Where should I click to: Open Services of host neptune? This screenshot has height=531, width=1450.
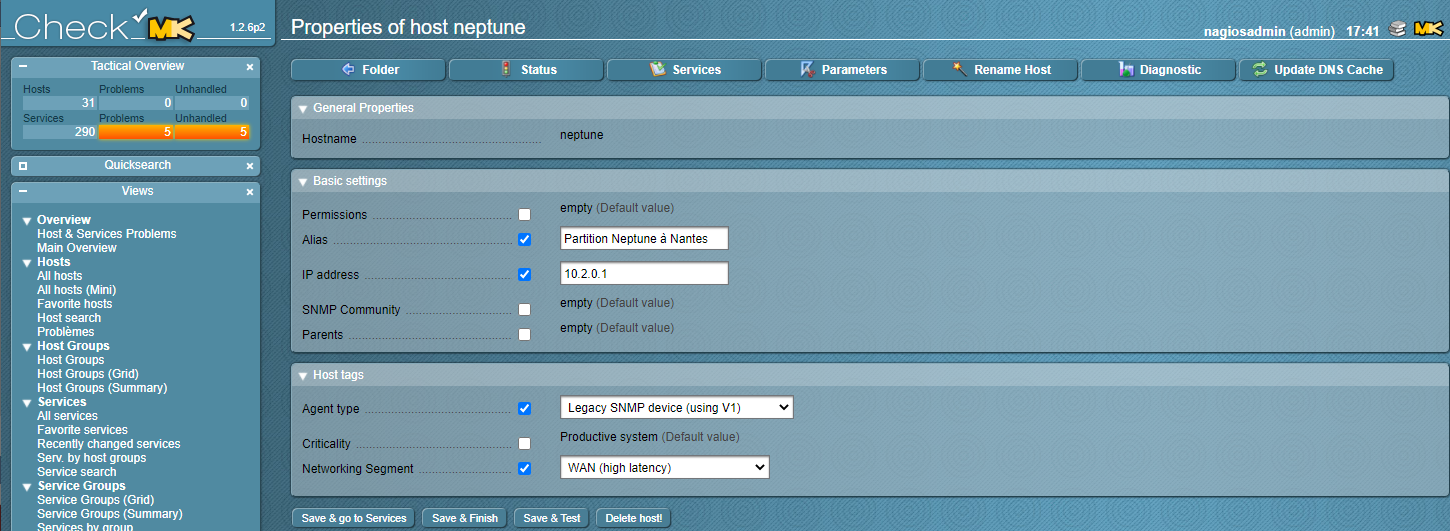(x=684, y=70)
